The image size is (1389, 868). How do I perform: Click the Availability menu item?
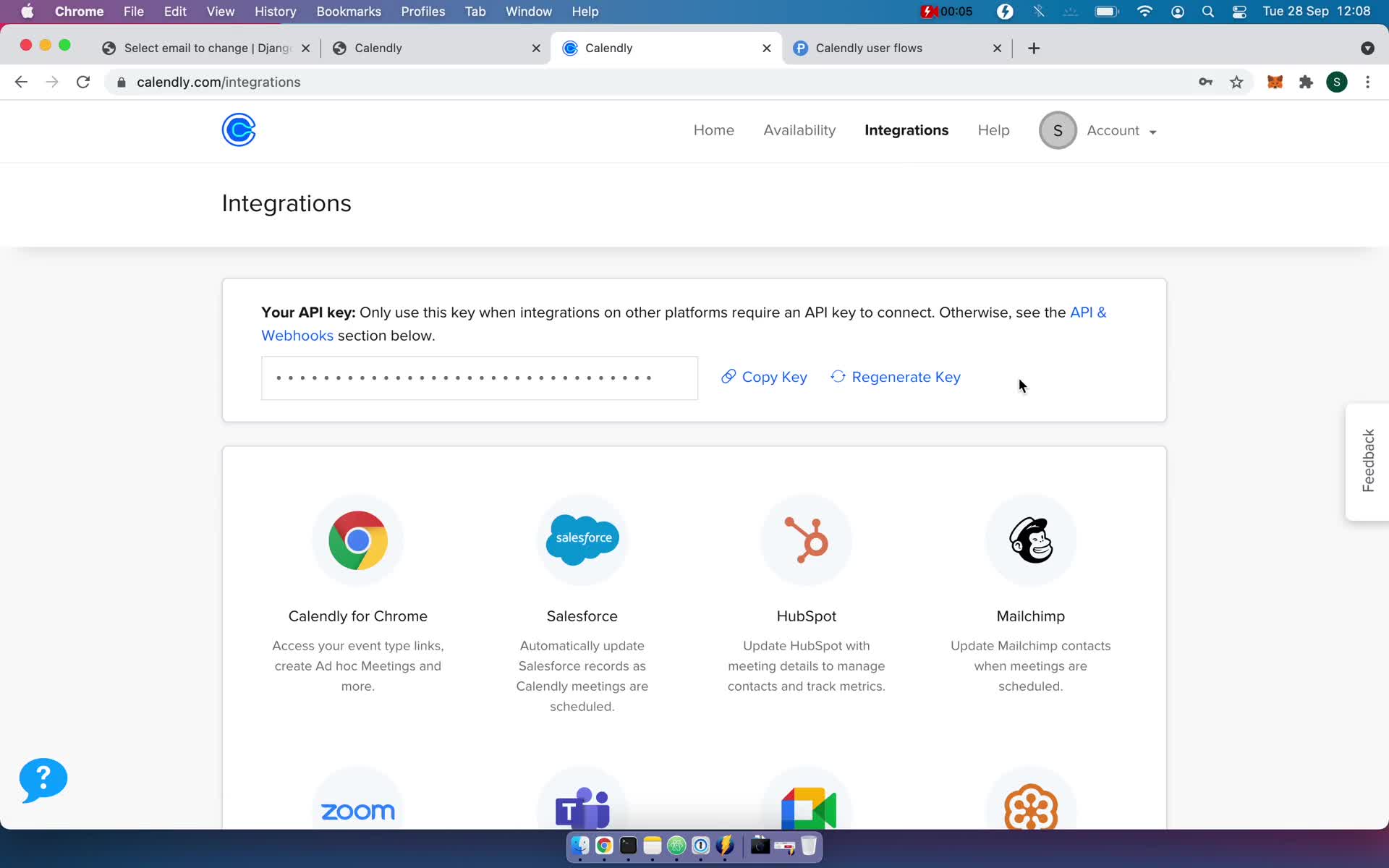[799, 131]
